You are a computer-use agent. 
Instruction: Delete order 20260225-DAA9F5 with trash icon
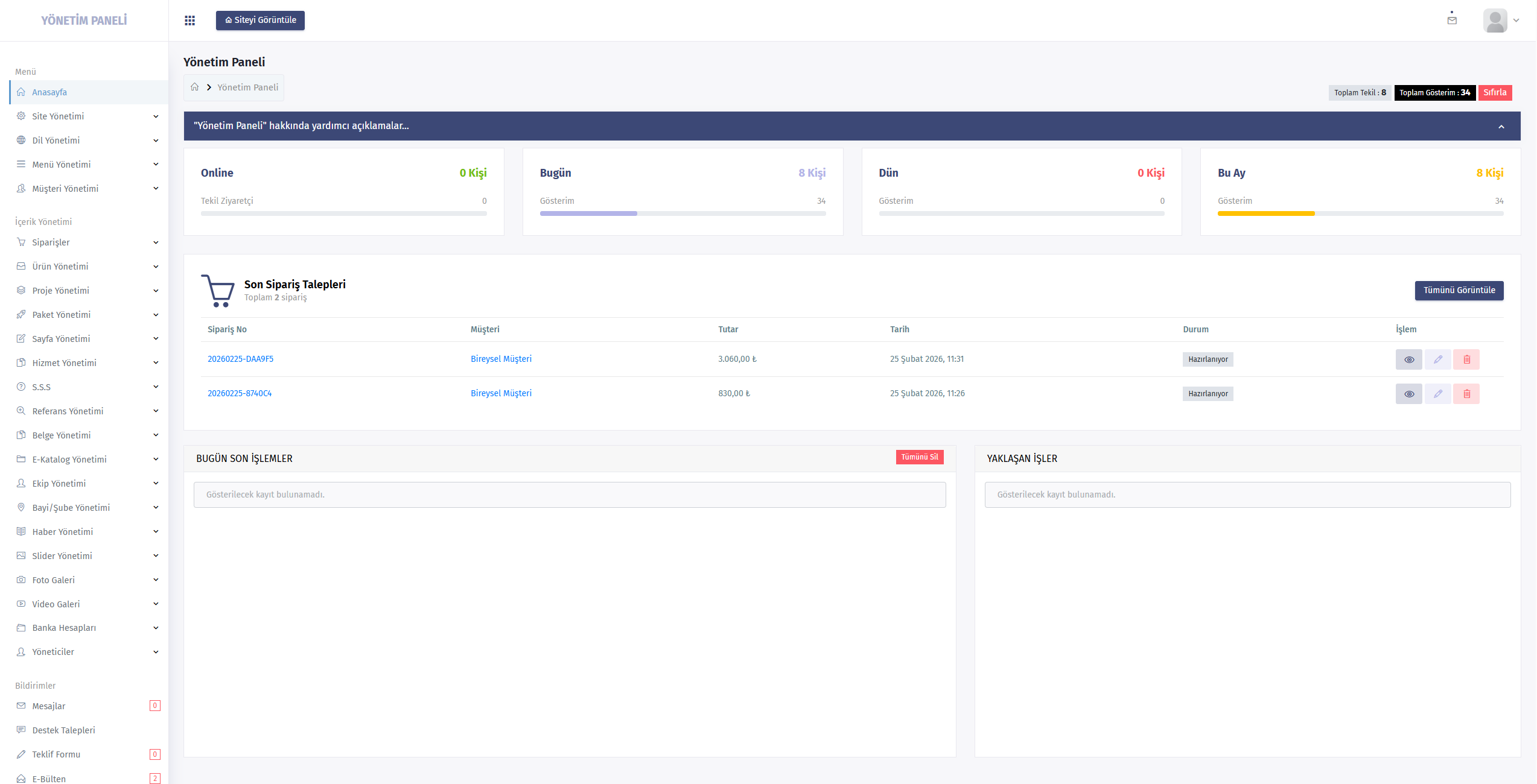tap(1466, 359)
